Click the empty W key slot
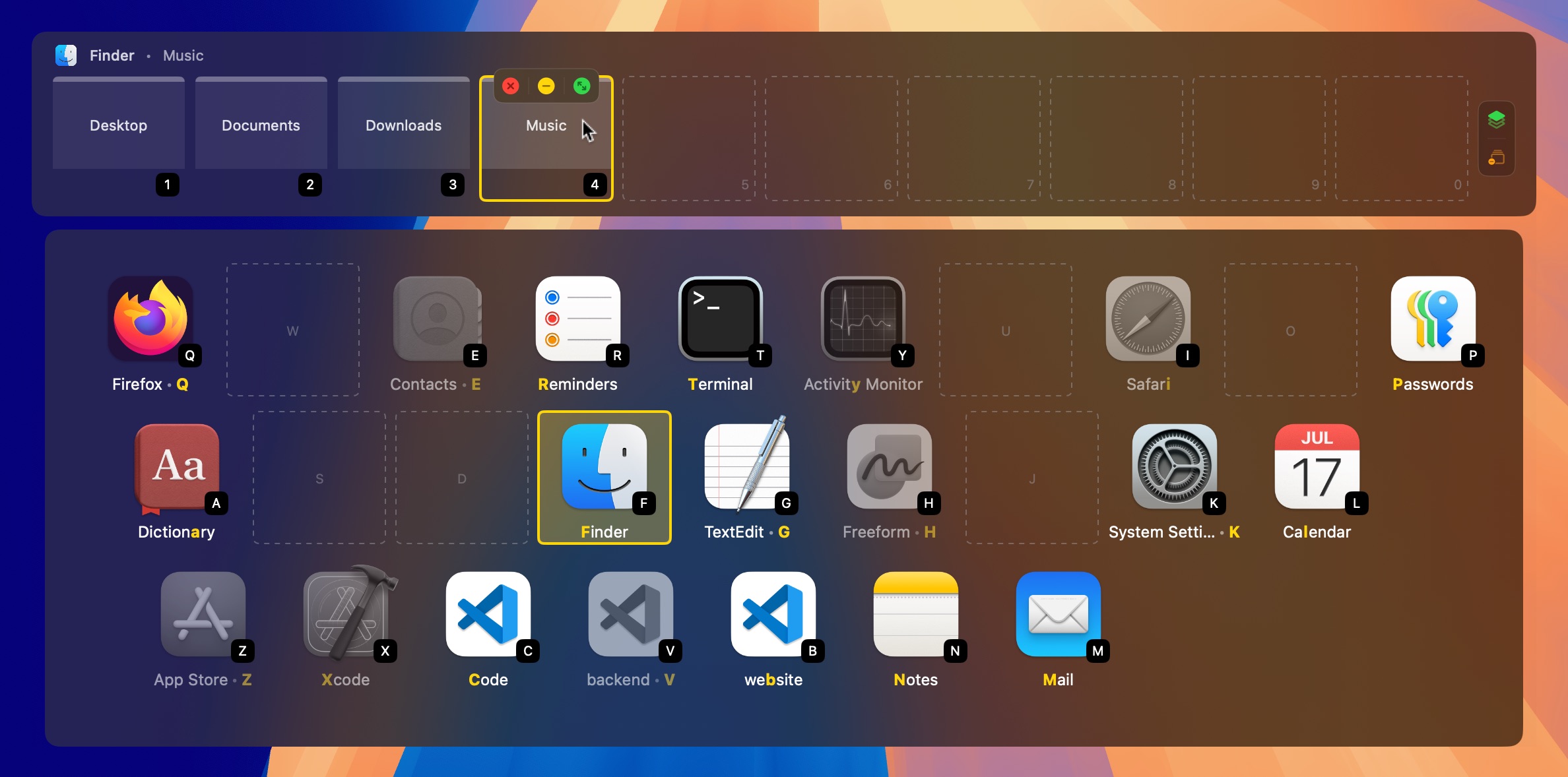The width and height of the screenshot is (1568, 777). (293, 330)
